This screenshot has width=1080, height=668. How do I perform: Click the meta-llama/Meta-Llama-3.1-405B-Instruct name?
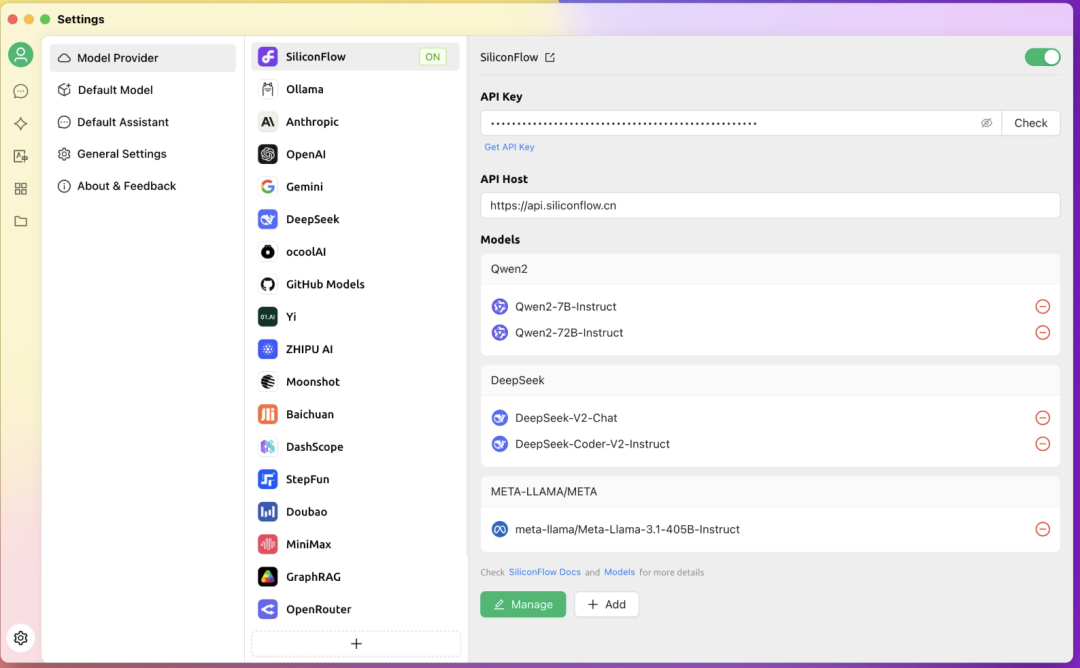(x=627, y=529)
